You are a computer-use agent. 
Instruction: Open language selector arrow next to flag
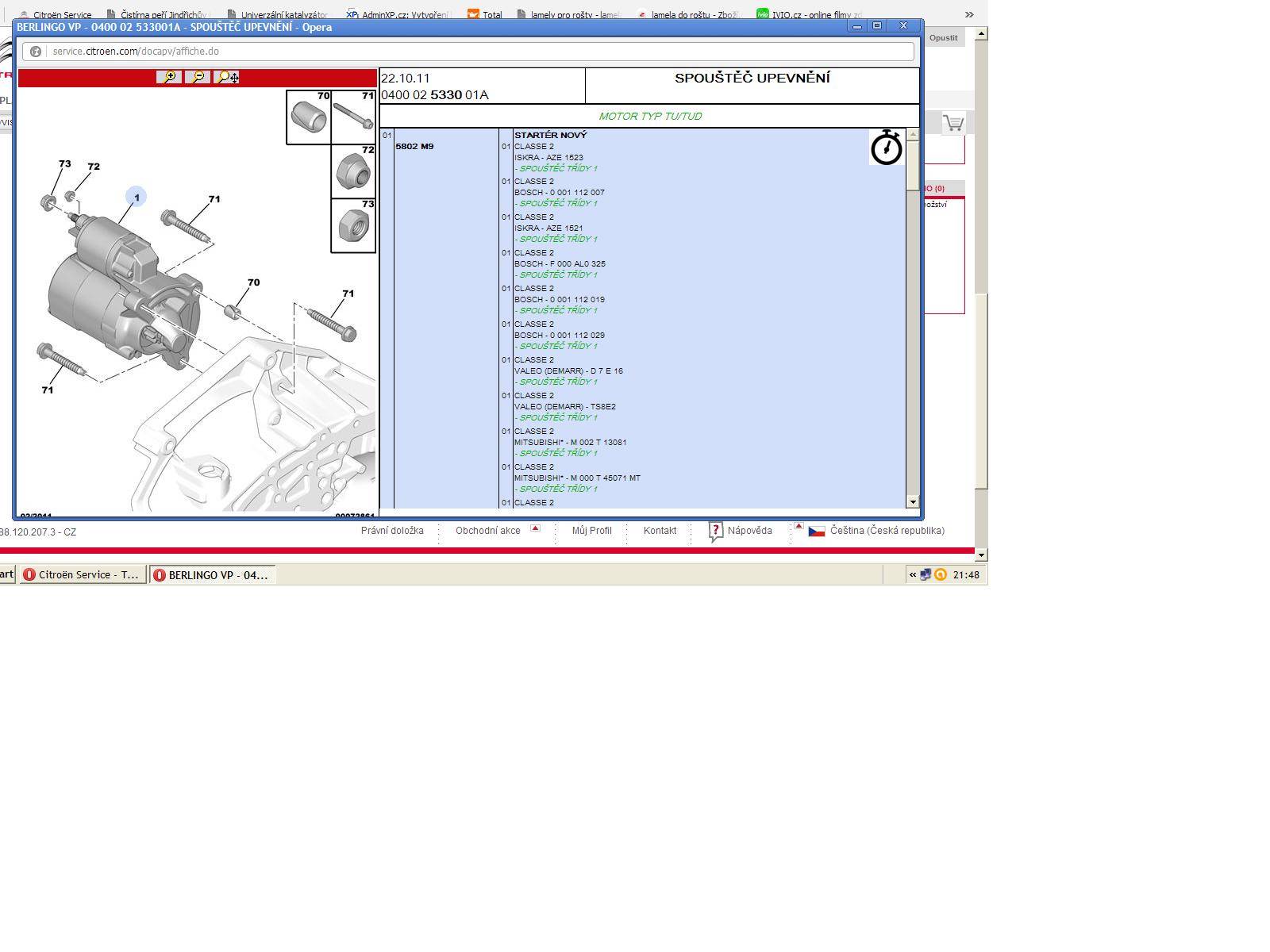799,526
